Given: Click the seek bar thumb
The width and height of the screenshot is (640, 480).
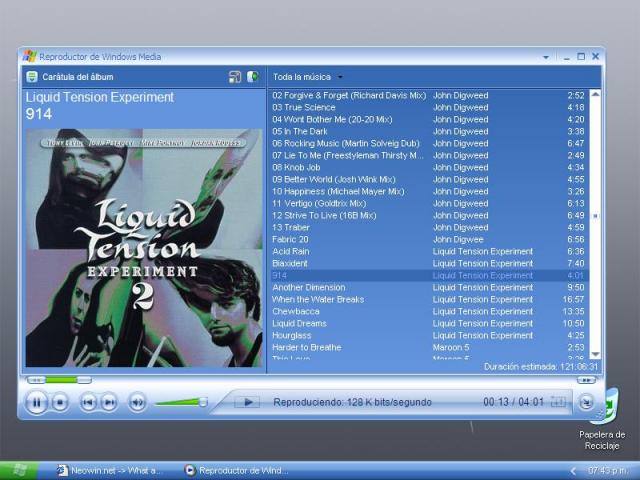Looking at the screenshot, I should pos(84,380).
